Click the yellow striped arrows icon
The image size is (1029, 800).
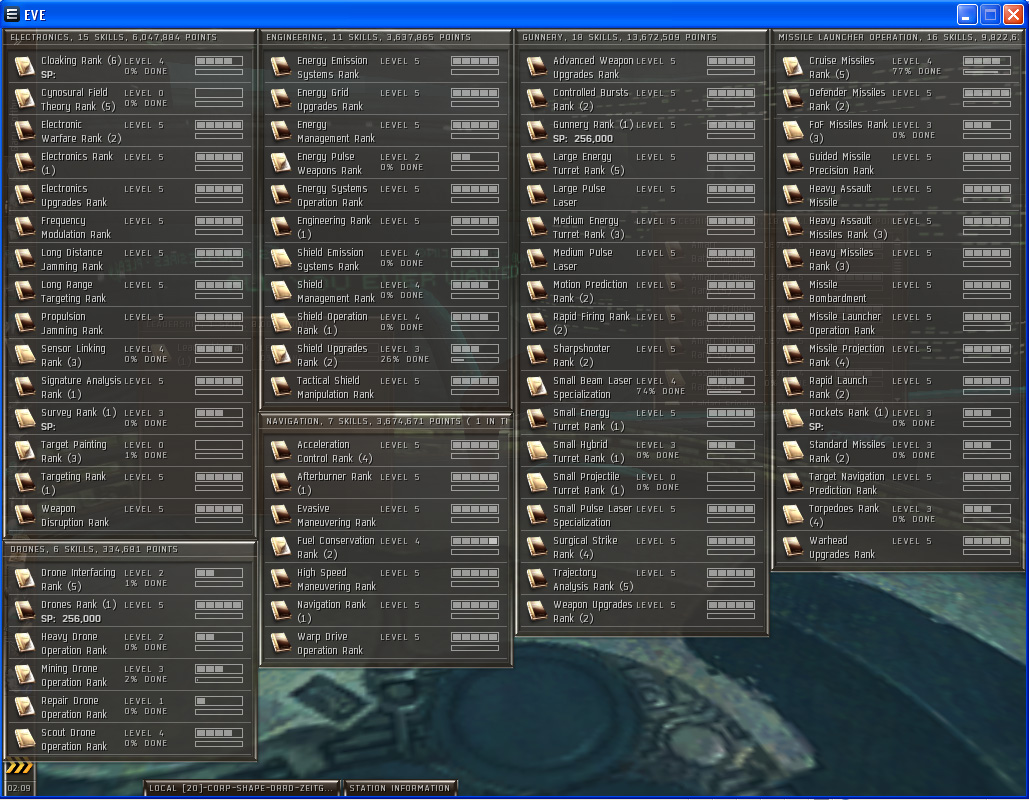(18, 767)
